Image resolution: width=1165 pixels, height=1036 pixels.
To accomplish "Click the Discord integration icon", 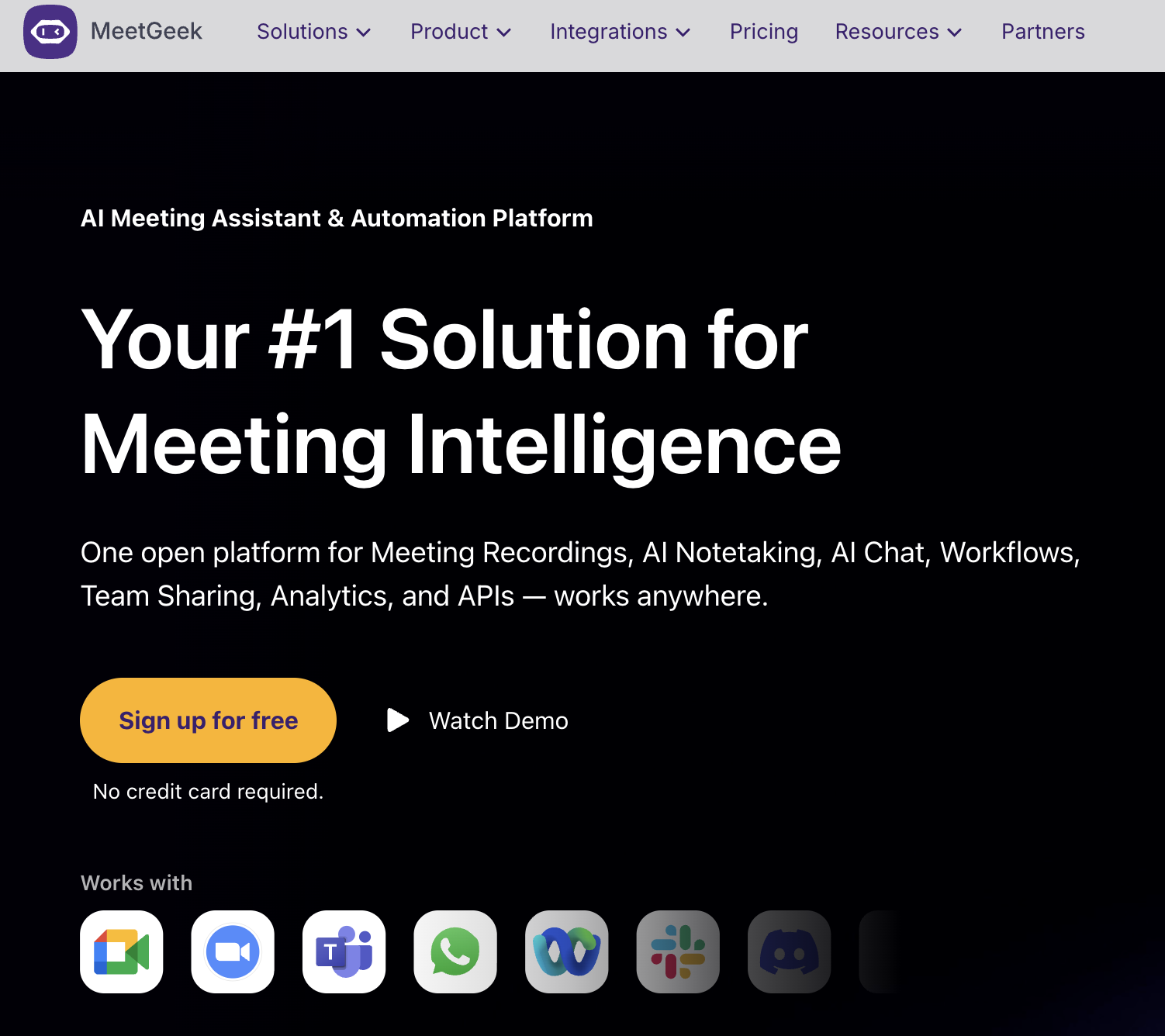I will 789,952.
